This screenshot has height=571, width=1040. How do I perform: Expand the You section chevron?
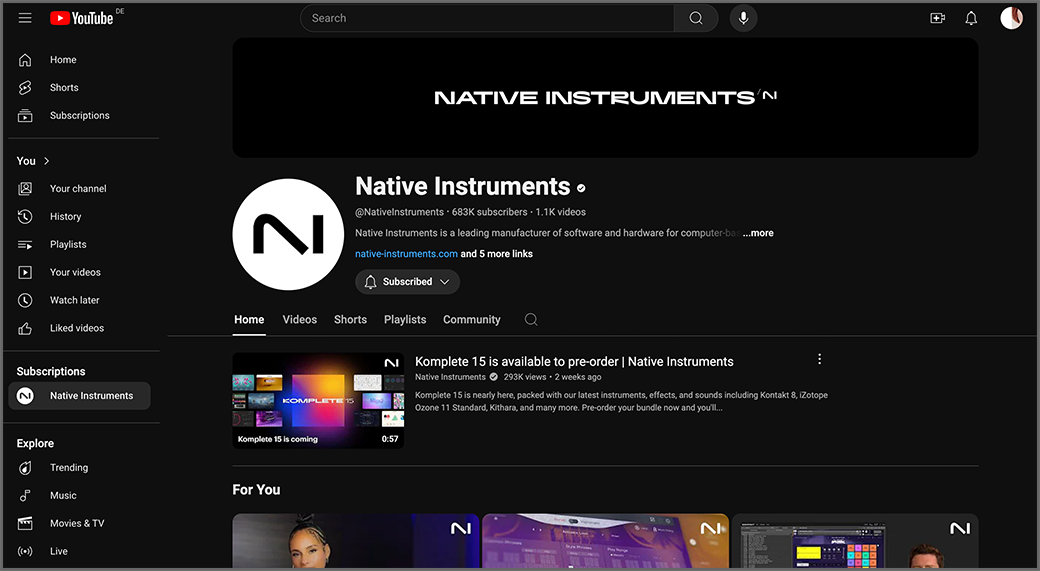tap(46, 160)
